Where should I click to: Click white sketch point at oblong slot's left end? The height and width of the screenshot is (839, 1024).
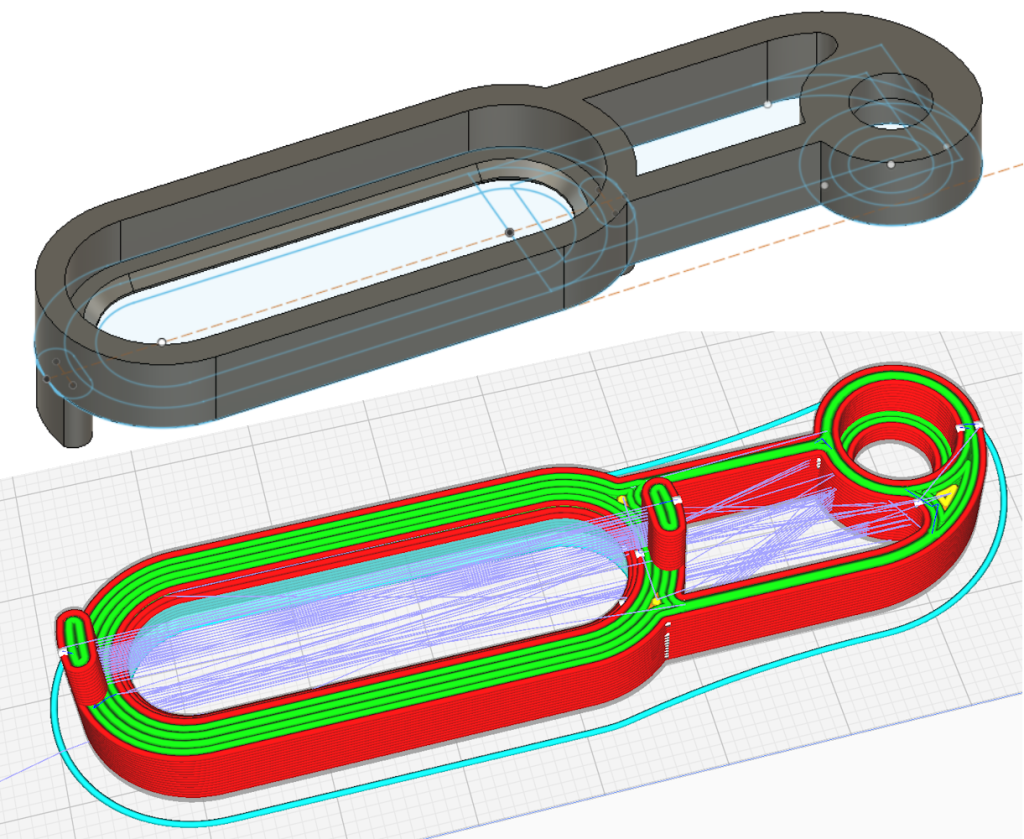pyautogui.click(x=162, y=342)
